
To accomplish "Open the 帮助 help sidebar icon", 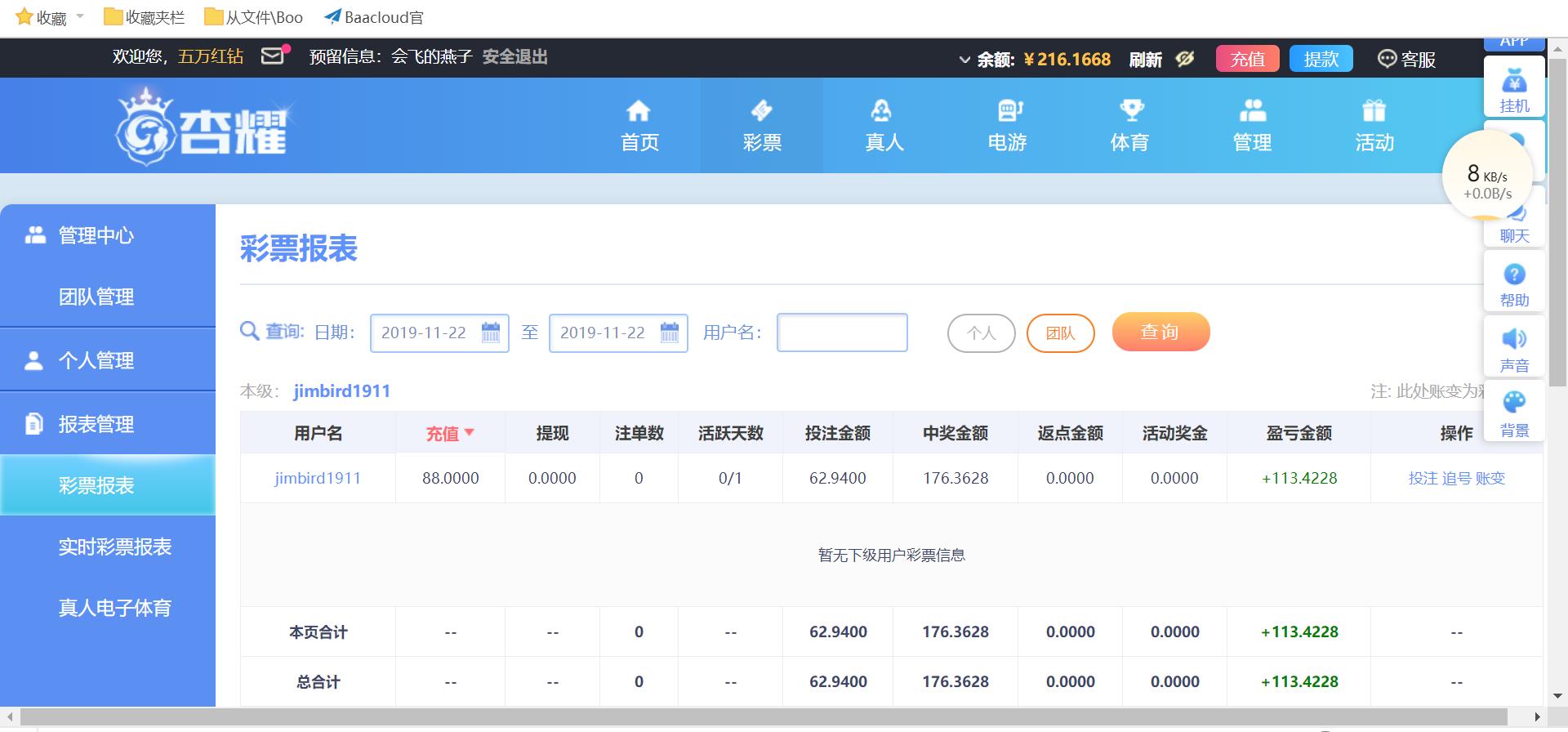I will (1514, 275).
